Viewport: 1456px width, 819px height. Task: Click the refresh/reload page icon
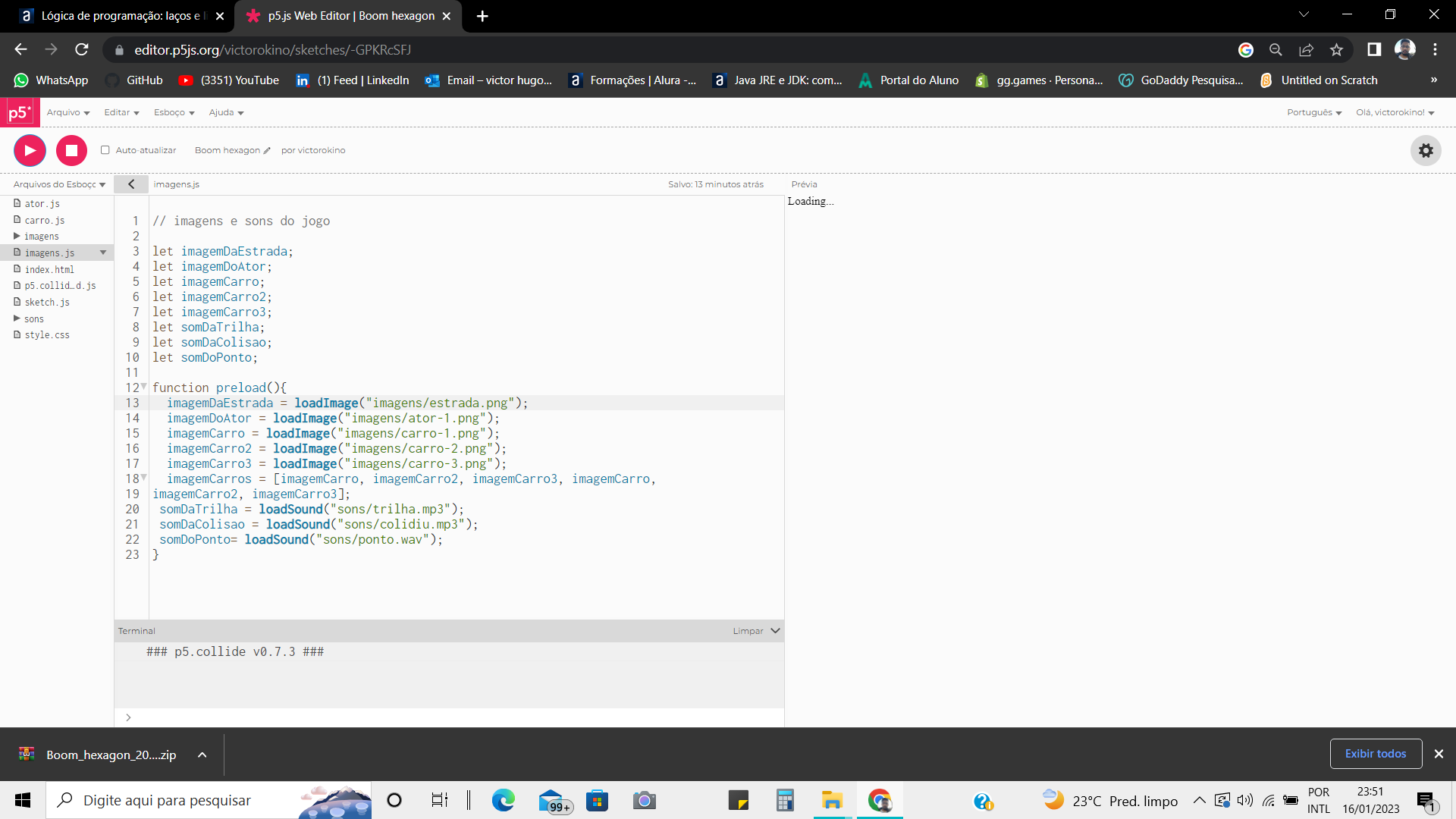[84, 50]
